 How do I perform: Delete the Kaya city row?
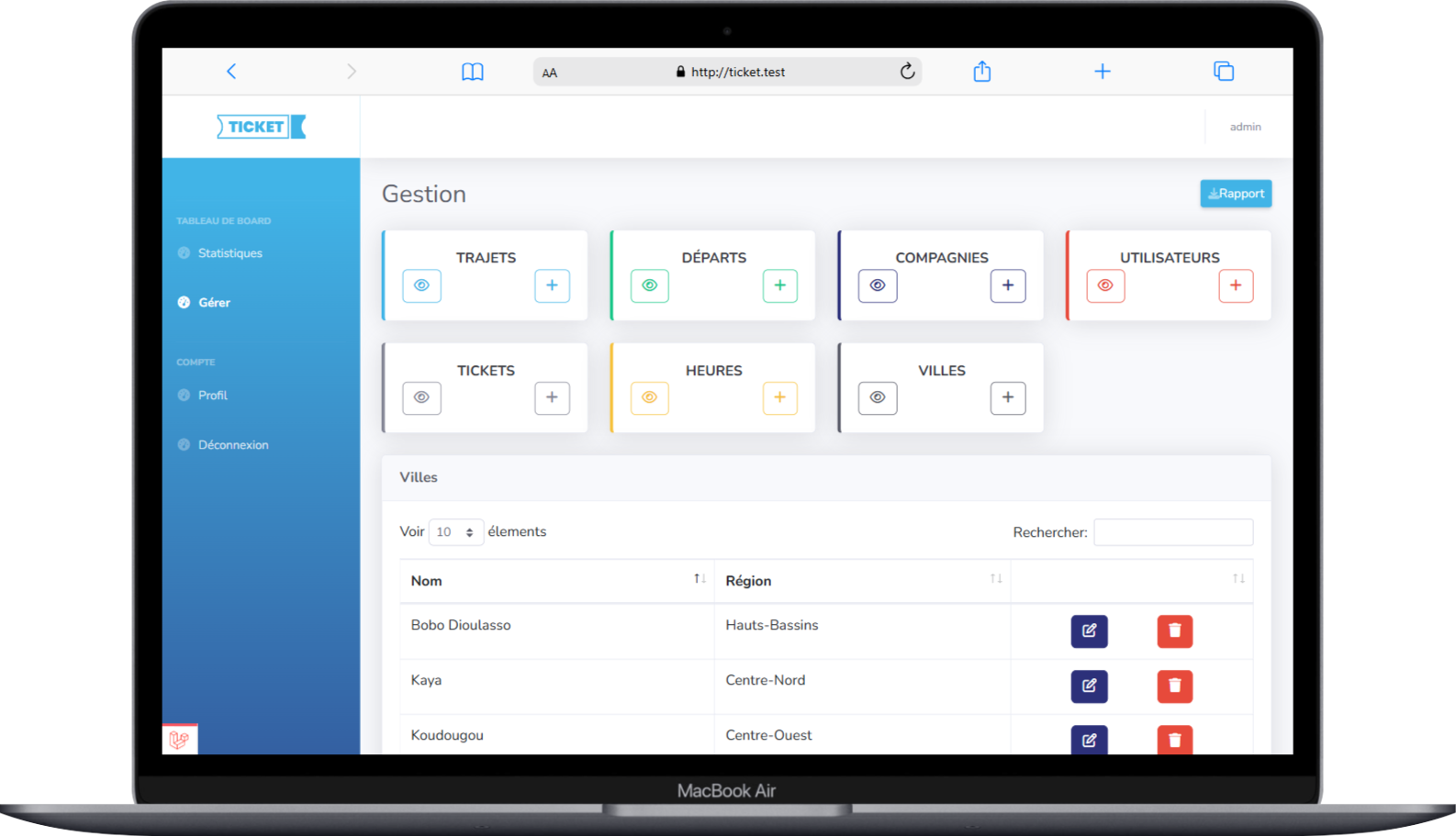coord(1174,686)
